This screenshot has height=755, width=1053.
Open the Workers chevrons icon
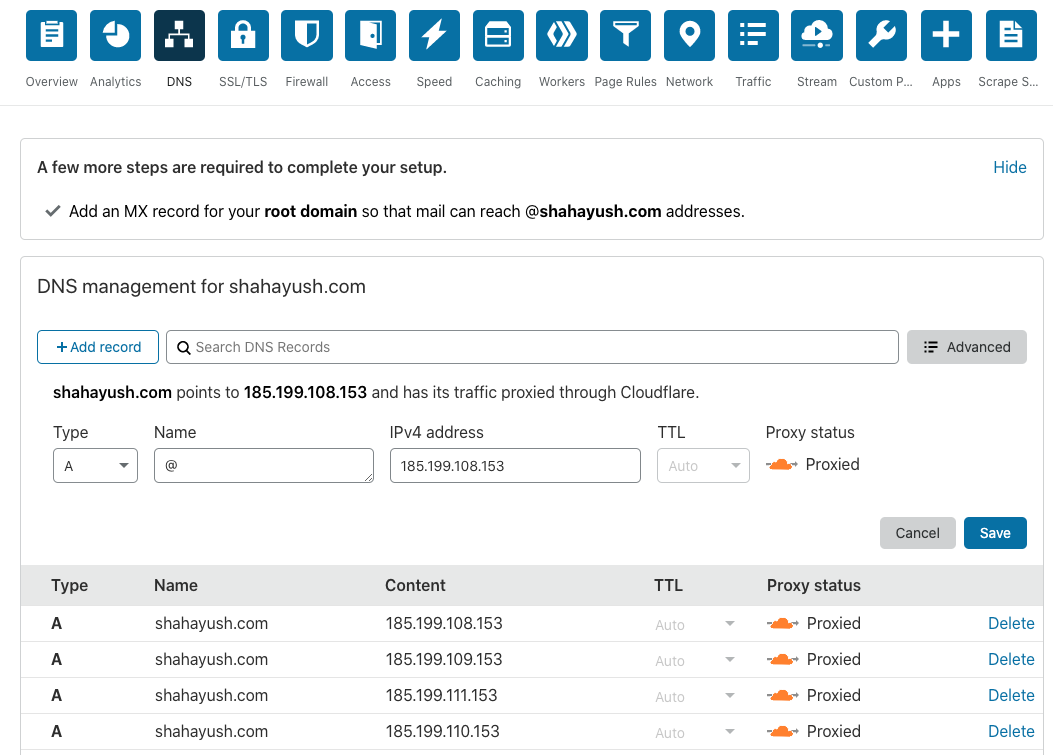tap(562, 36)
